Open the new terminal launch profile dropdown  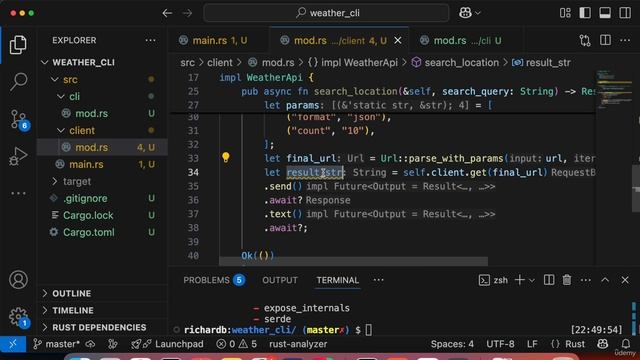coord(531,280)
